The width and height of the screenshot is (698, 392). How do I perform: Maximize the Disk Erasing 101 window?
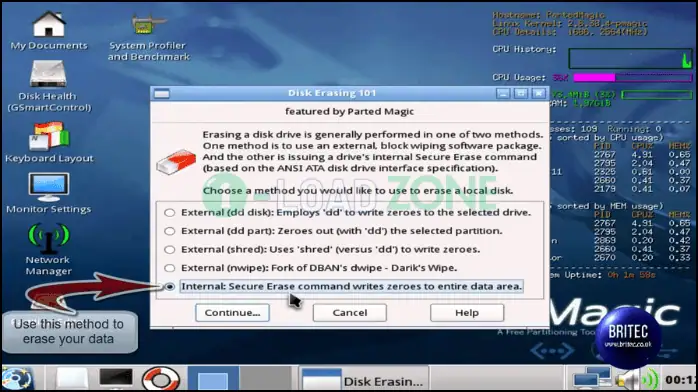click(x=521, y=93)
